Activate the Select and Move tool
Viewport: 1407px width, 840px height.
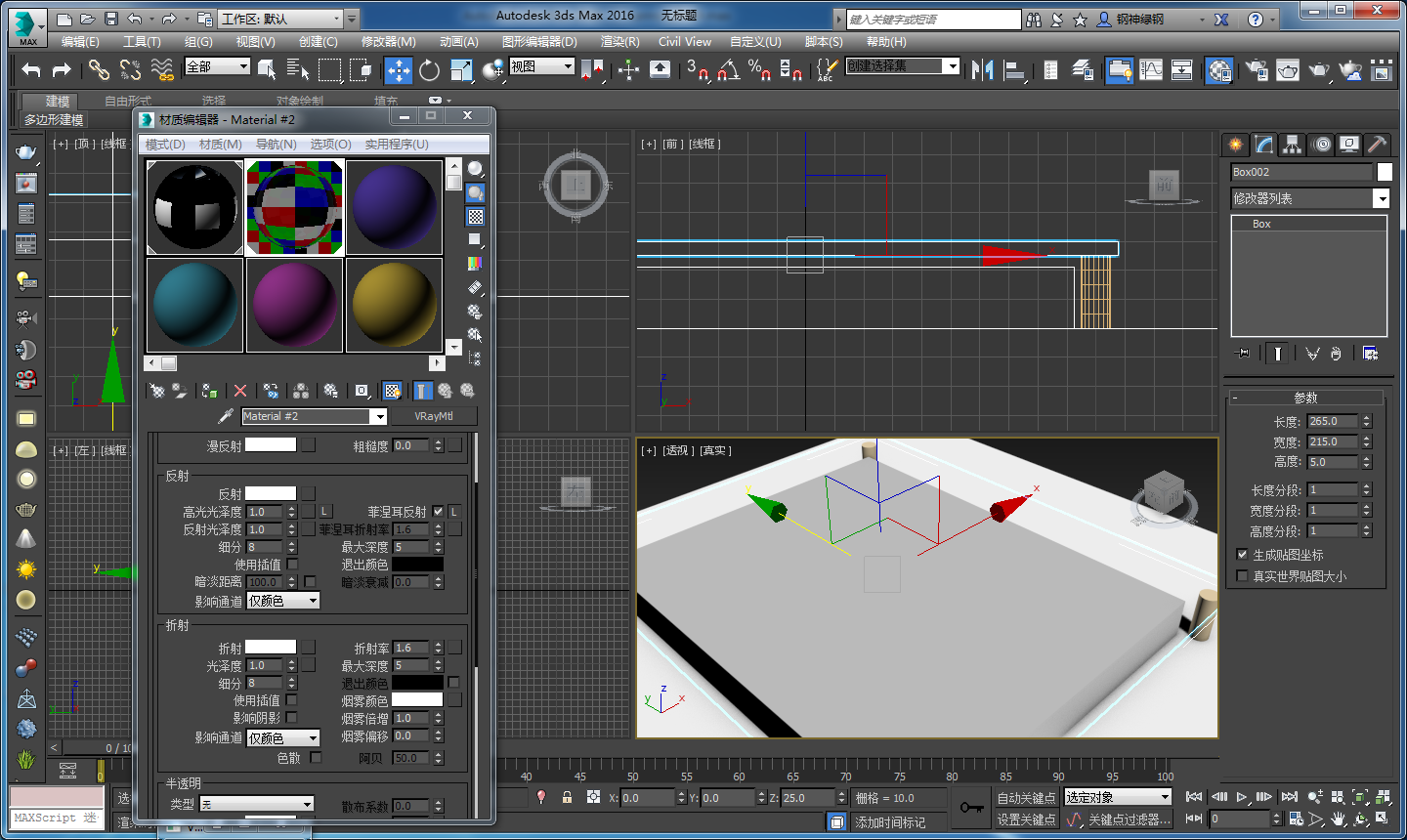(398, 69)
